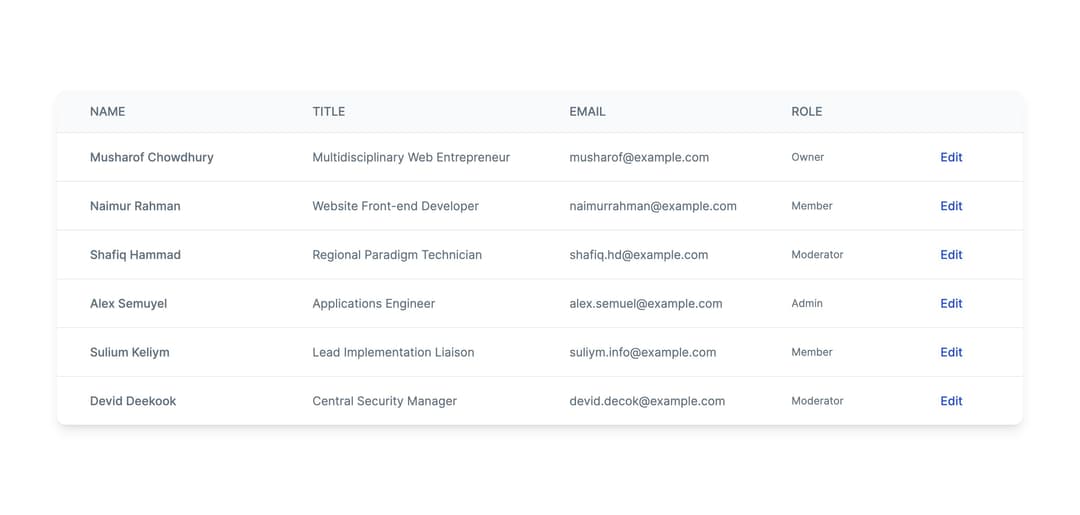The image size is (1080, 515).
Task: Select Edit for Sulium Keliym
Action: (x=950, y=352)
